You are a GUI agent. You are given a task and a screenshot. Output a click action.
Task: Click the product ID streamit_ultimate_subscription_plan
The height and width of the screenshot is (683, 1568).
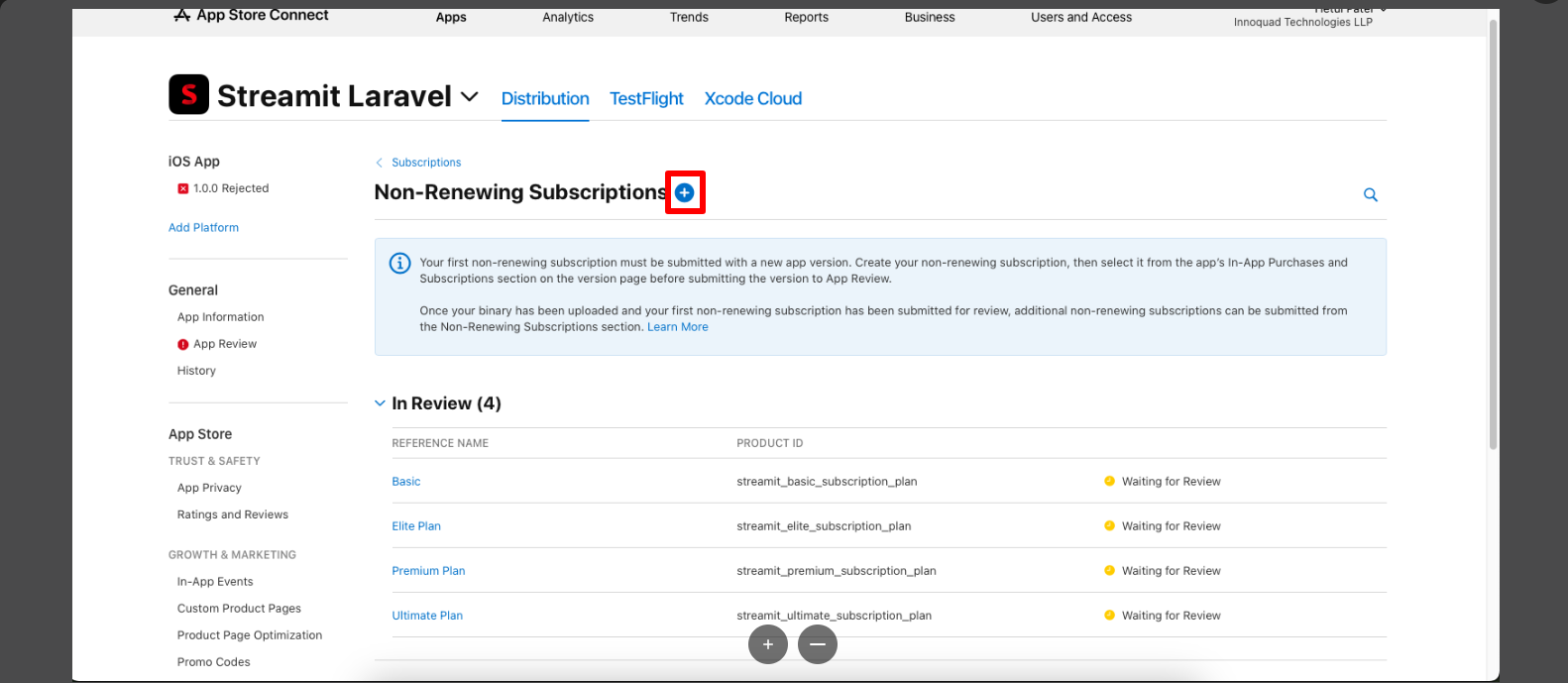pos(835,616)
